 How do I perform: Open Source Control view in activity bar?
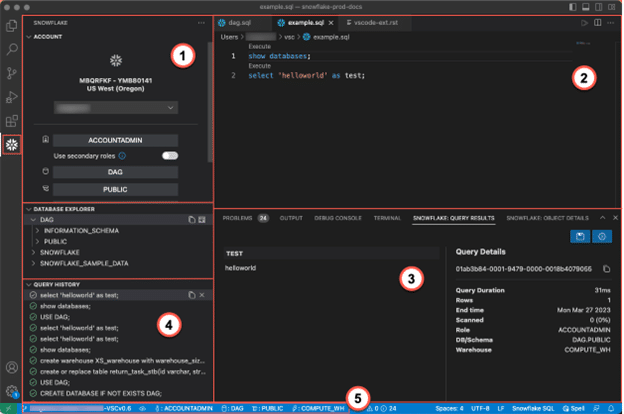click(x=12, y=73)
